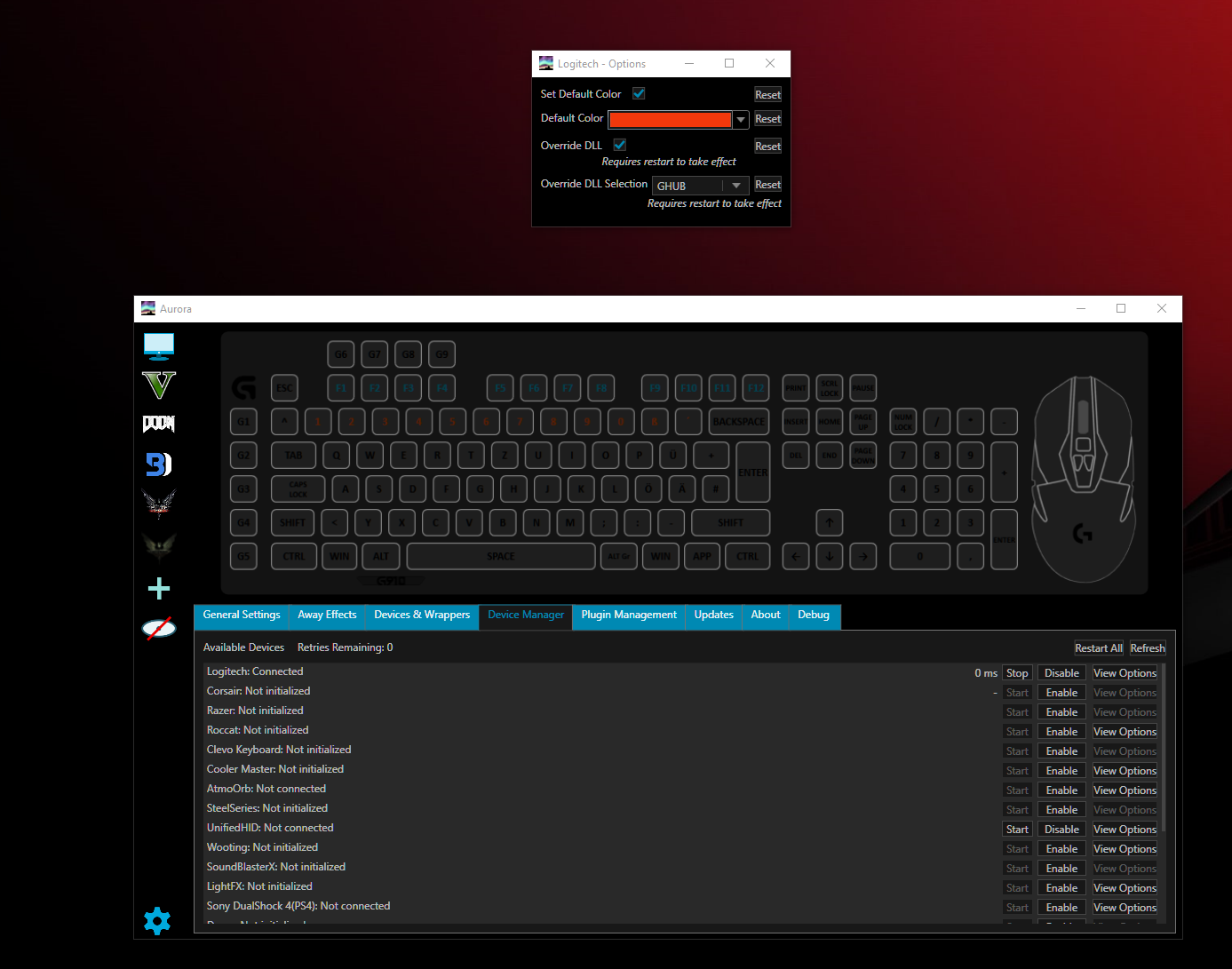
Task: Click the device list vertical scrollbar
Action: coord(1163,747)
